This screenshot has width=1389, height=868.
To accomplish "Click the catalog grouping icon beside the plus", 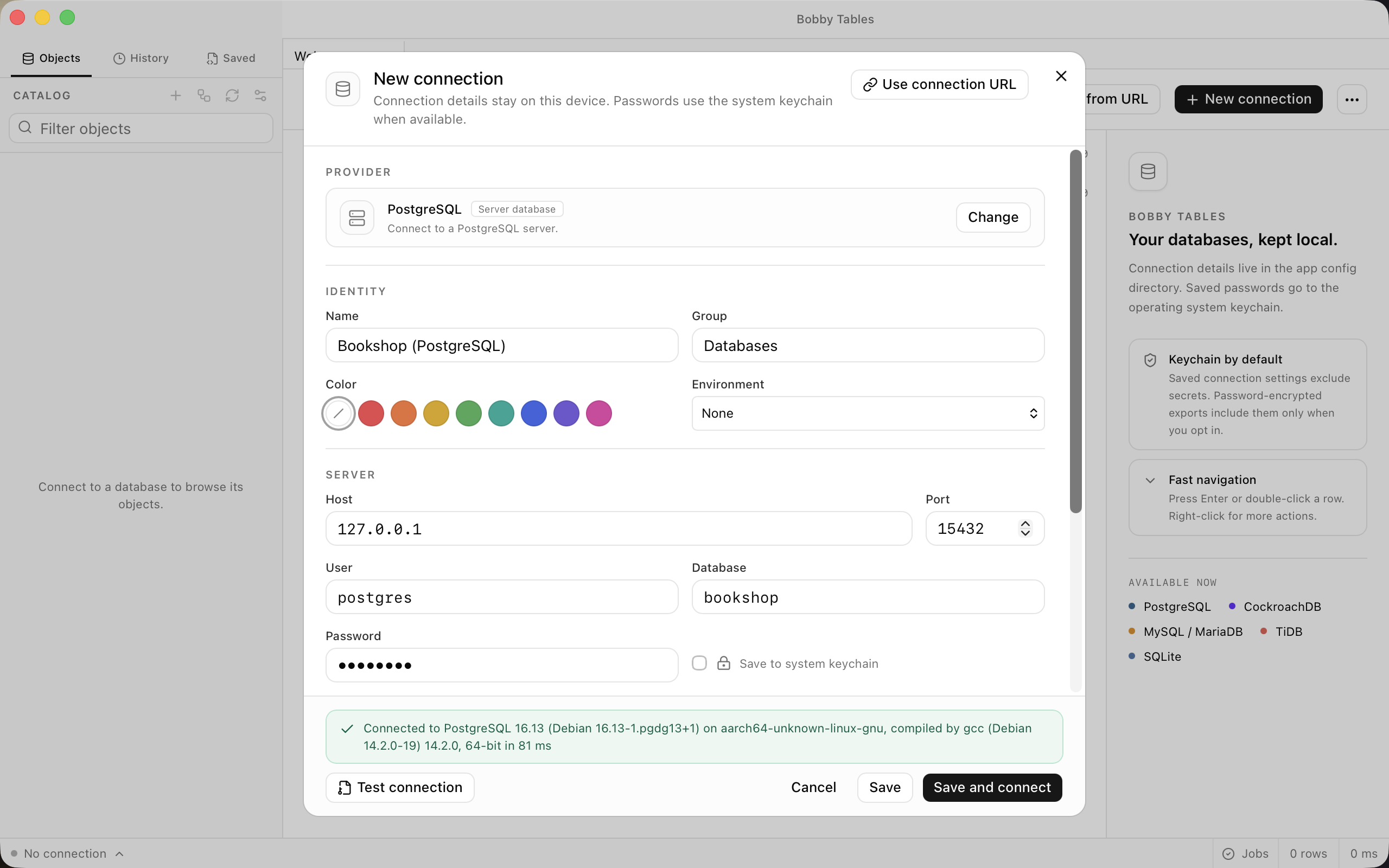I will click(x=204, y=95).
